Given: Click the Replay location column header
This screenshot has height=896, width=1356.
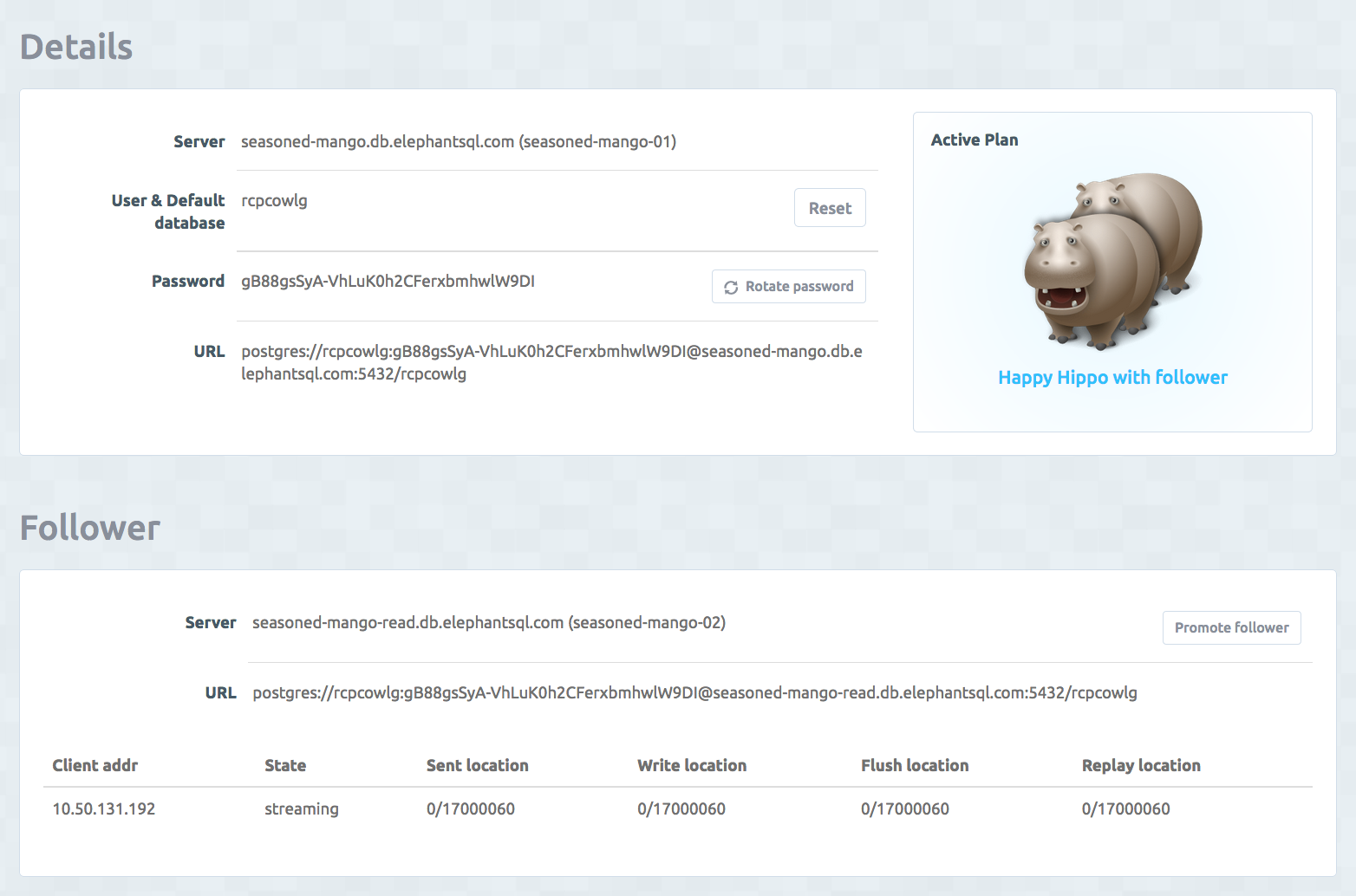Looking at the screenshot, I should point(1140,765).
